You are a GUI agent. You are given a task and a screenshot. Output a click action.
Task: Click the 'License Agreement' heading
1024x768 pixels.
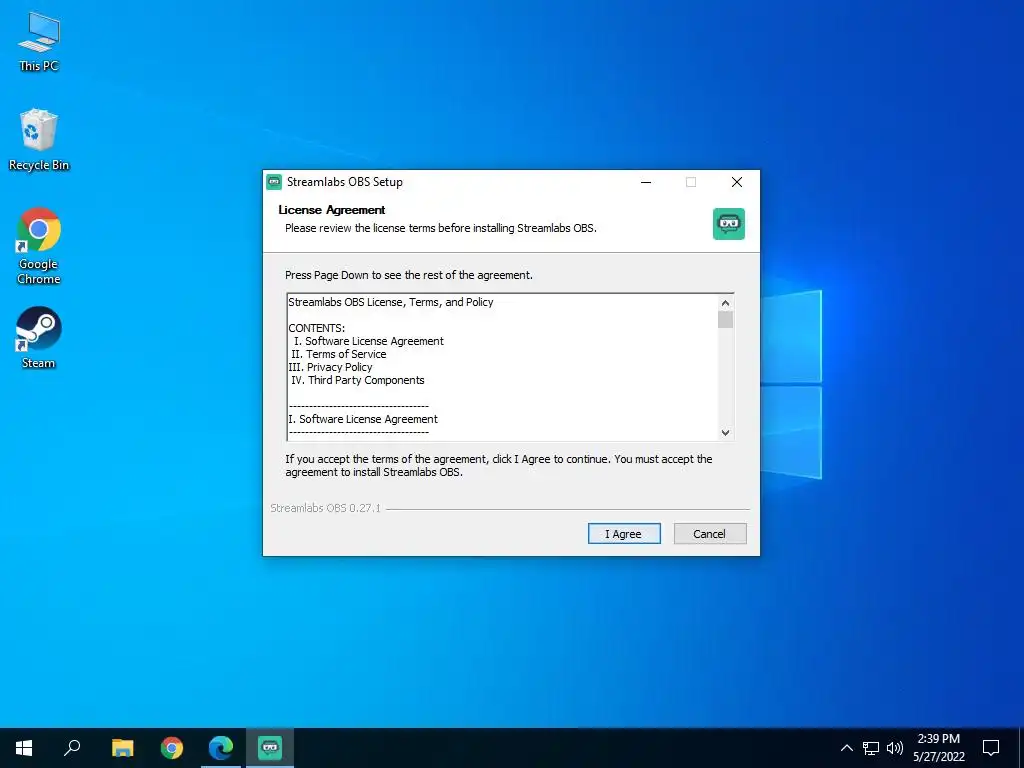332,210
